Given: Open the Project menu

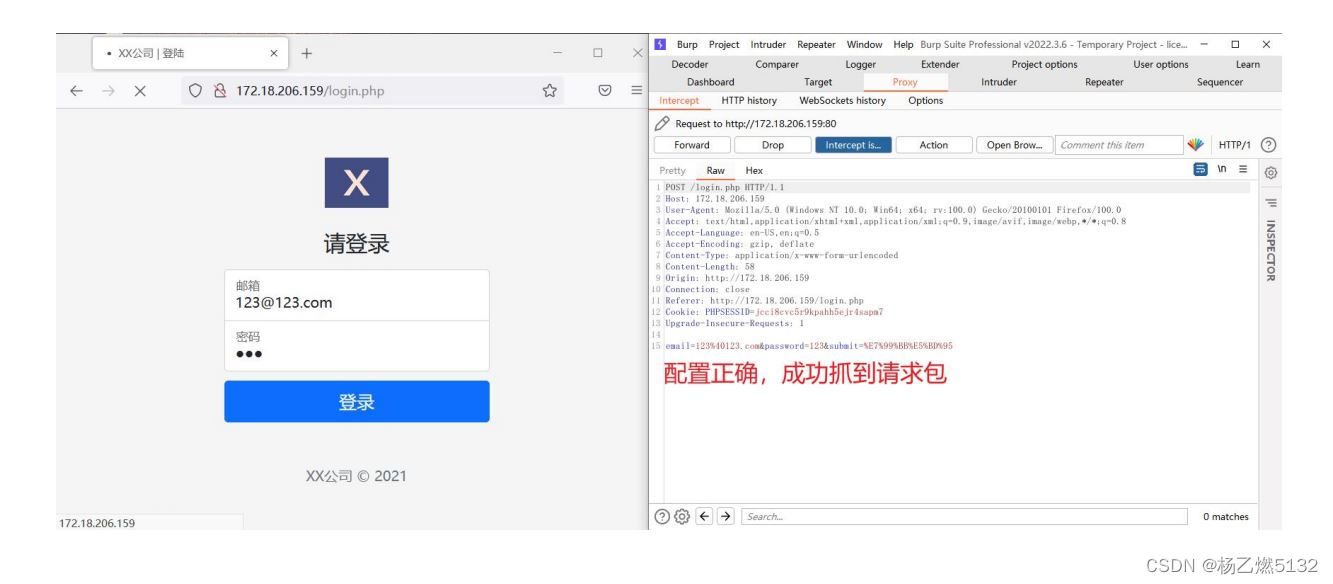Looking at the screenshot, I should (724, 45).
